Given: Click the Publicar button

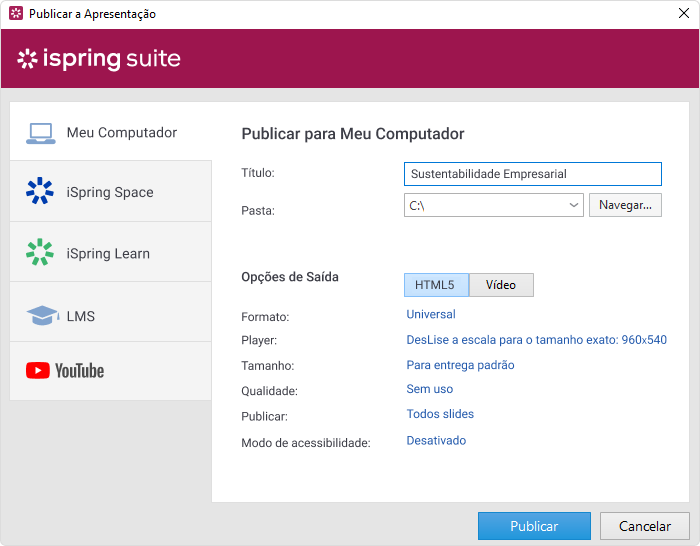Looking at the screenshot, I should (x=534, y=526).
